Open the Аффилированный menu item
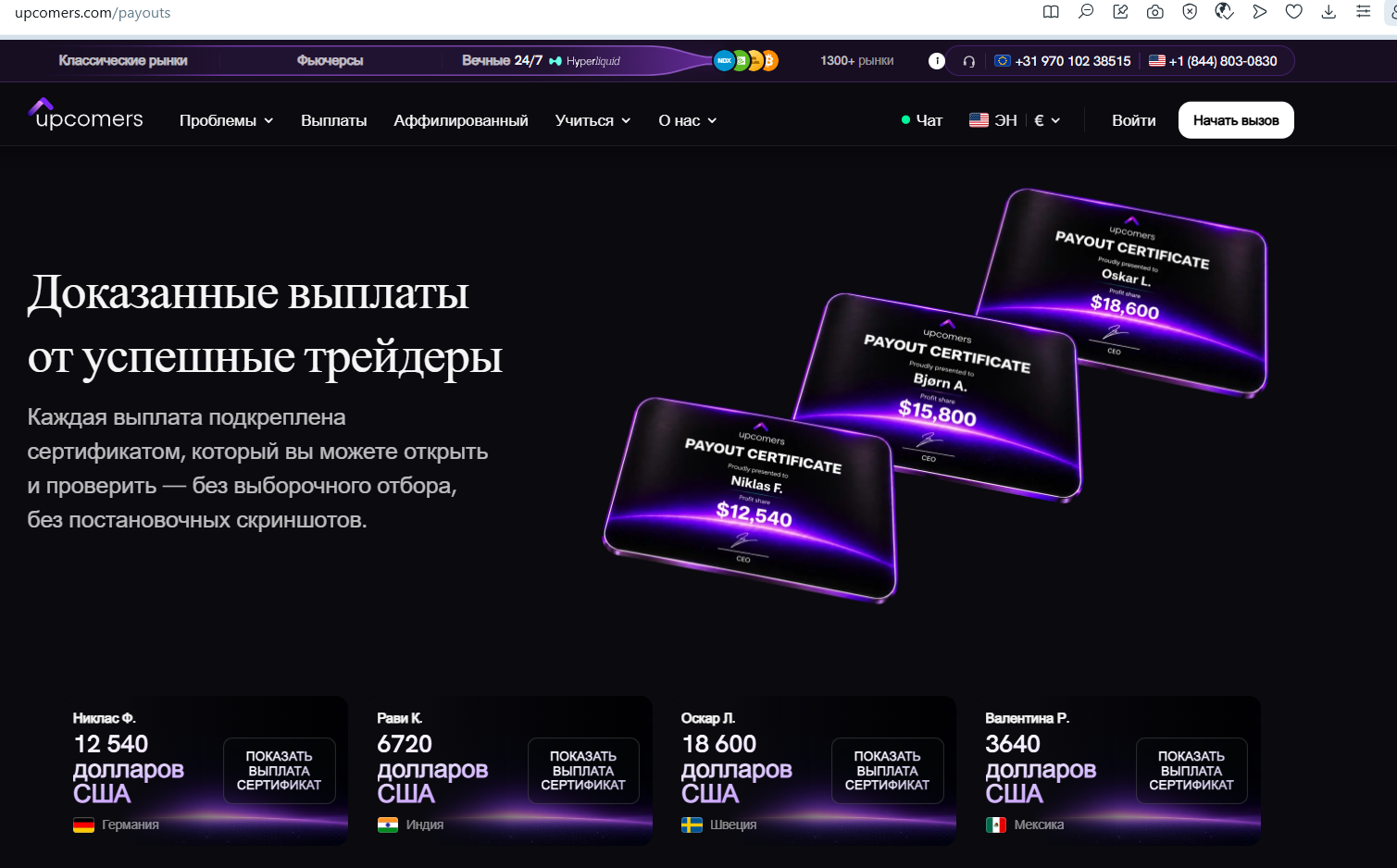Image resolution: width=1397 pixels, height=868 pixels. point(461,120)
